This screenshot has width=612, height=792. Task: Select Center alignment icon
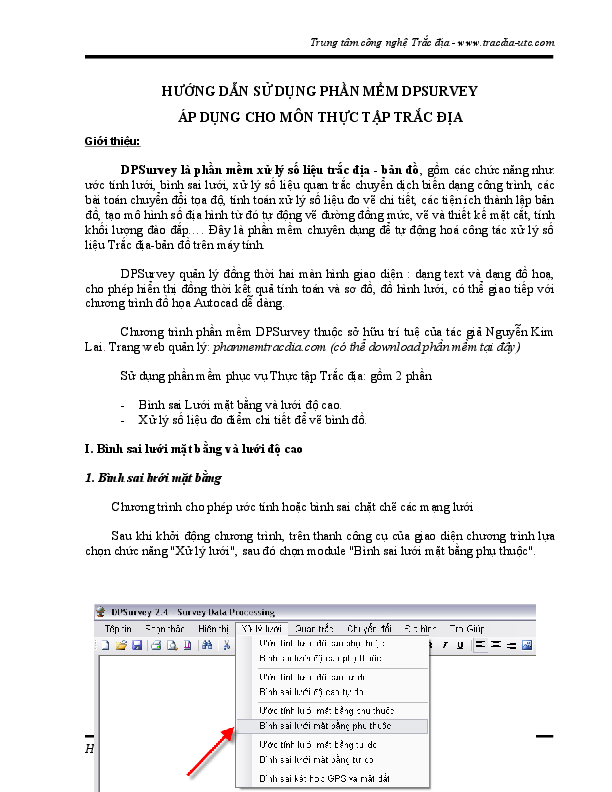click(496, 645)
